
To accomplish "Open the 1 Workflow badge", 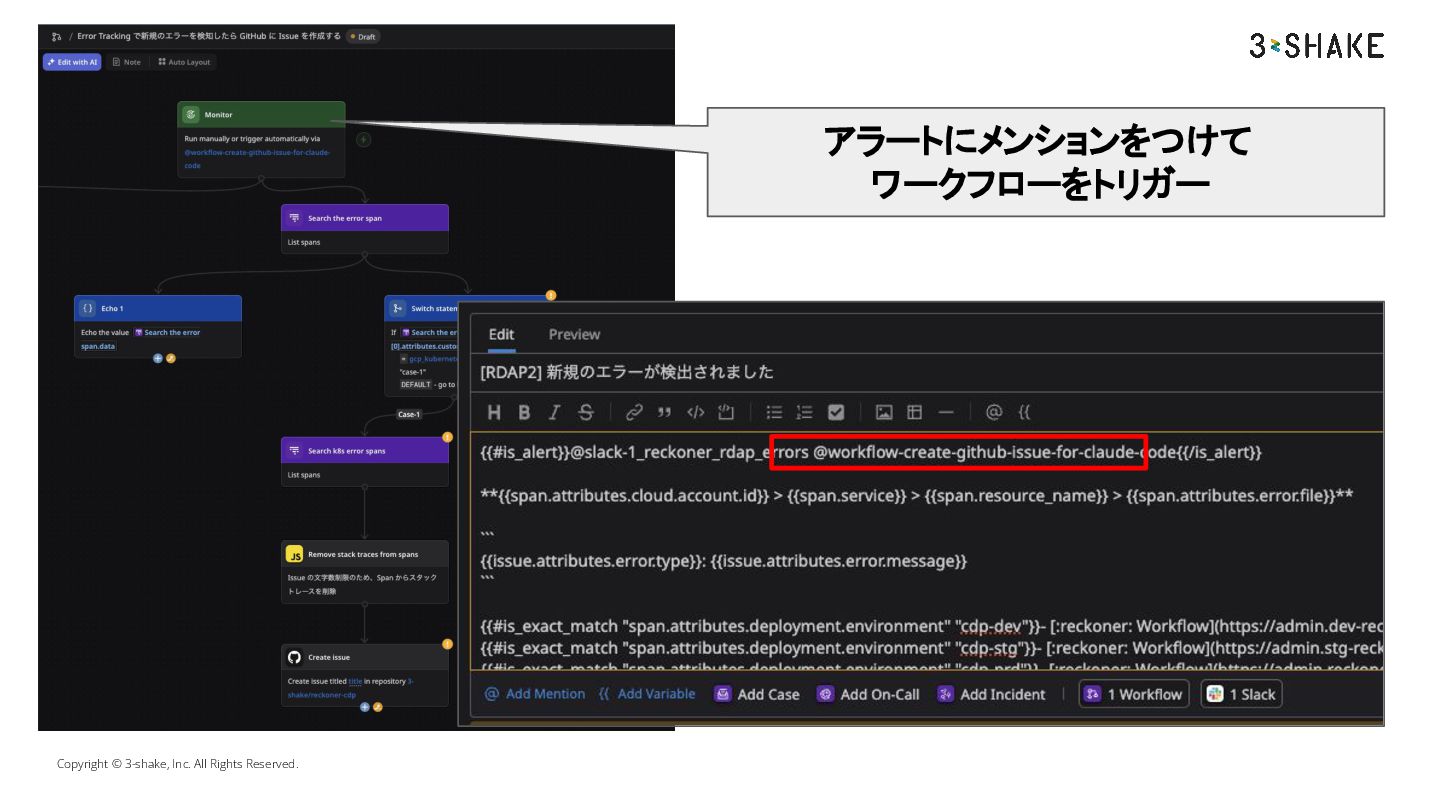I will coord(1134,694).
